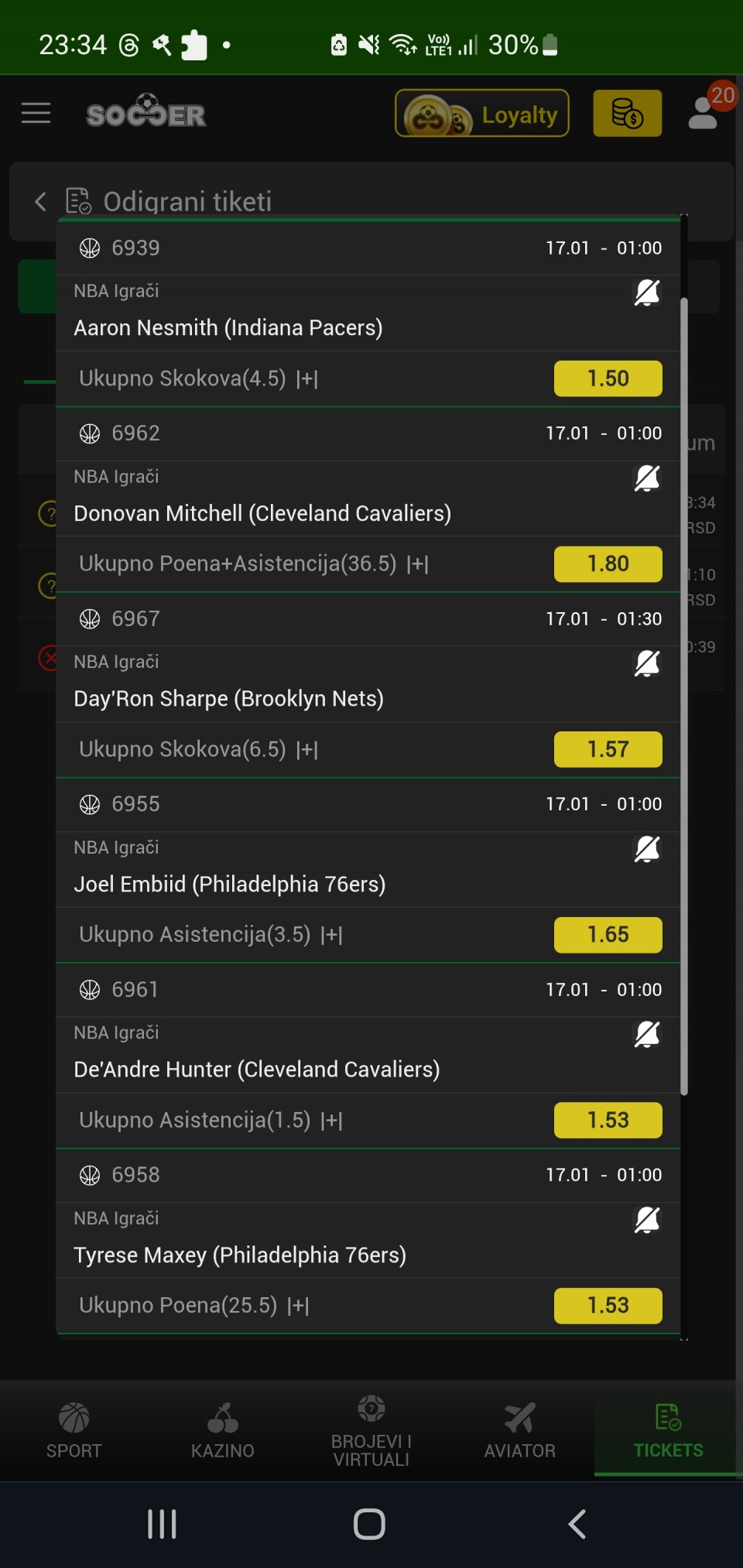Click the ticket list scrollbar
This screenshot has height=1568, width=743.
coord(683,697)
